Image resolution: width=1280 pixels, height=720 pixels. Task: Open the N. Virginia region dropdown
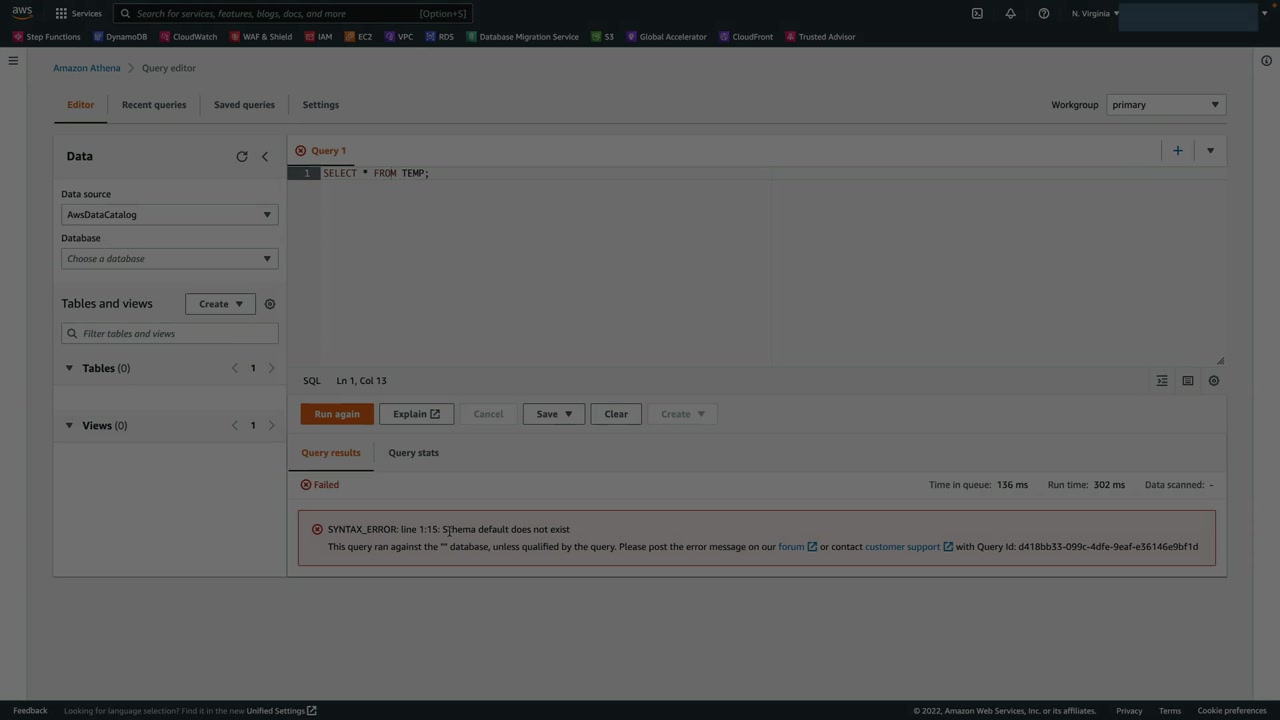click(1096, 13)
